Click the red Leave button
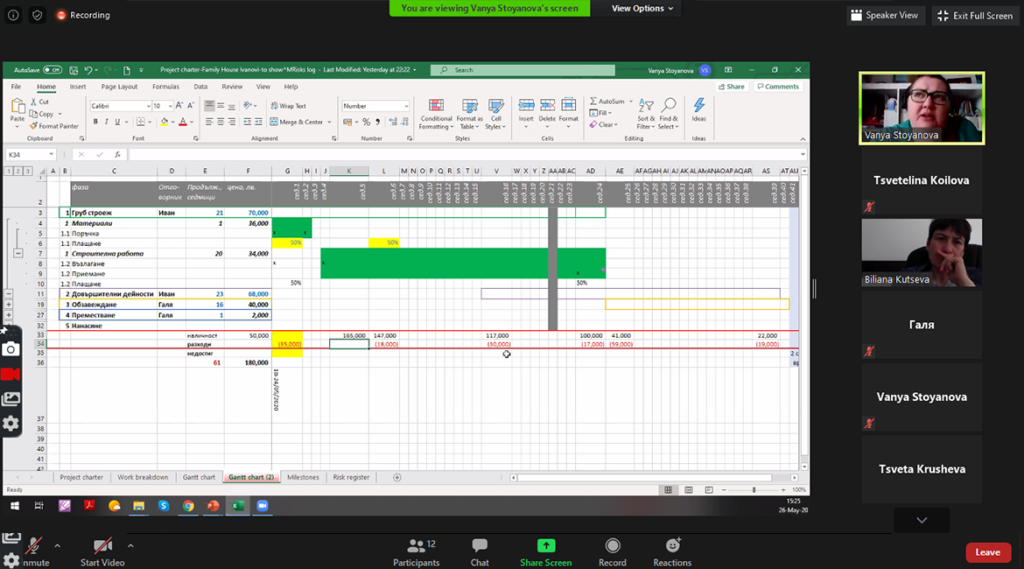The image size is (1024, 569). tap(987, 552)
